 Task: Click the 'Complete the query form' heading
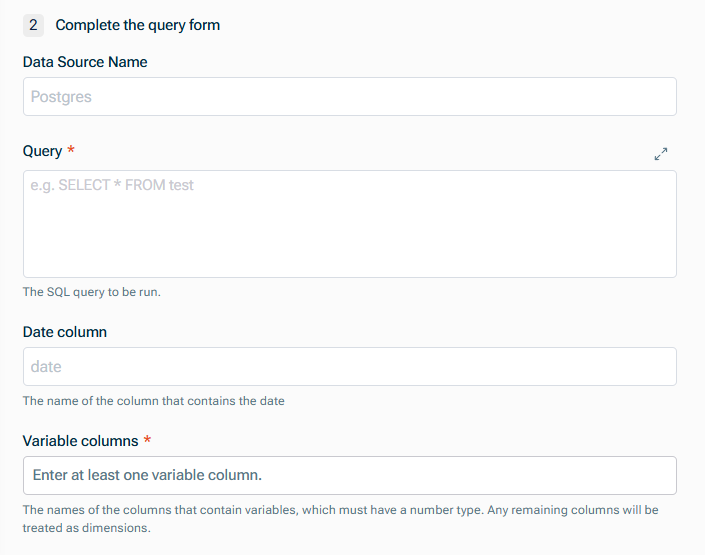point(138,25)
